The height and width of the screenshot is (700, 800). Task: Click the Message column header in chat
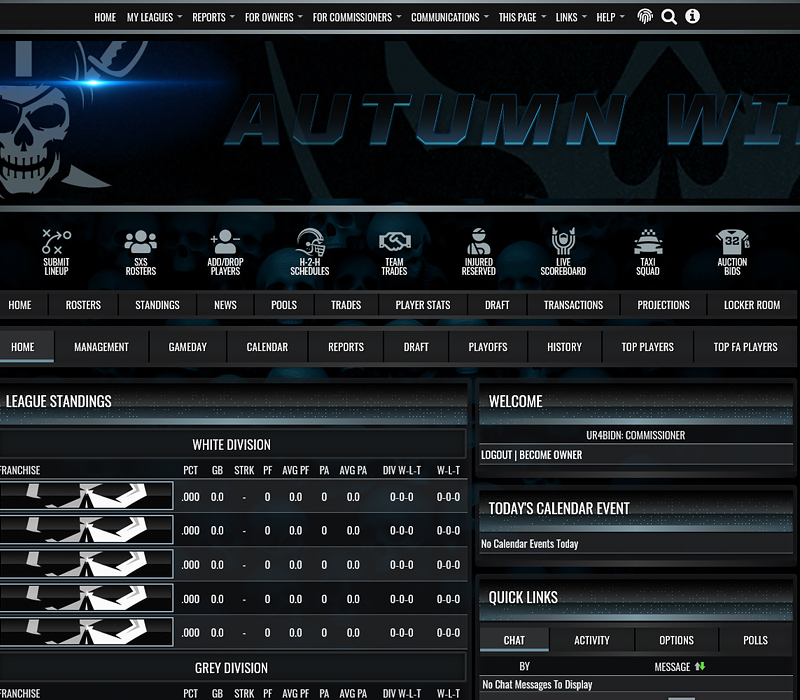(672, 666)
